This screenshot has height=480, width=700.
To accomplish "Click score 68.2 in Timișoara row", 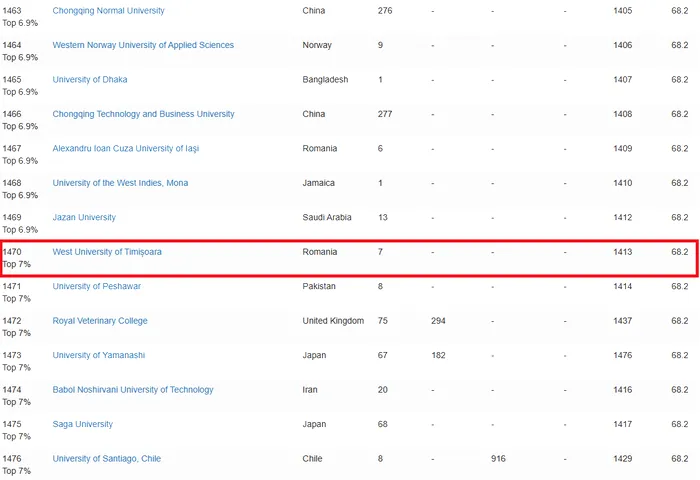I will click(680, 252).
